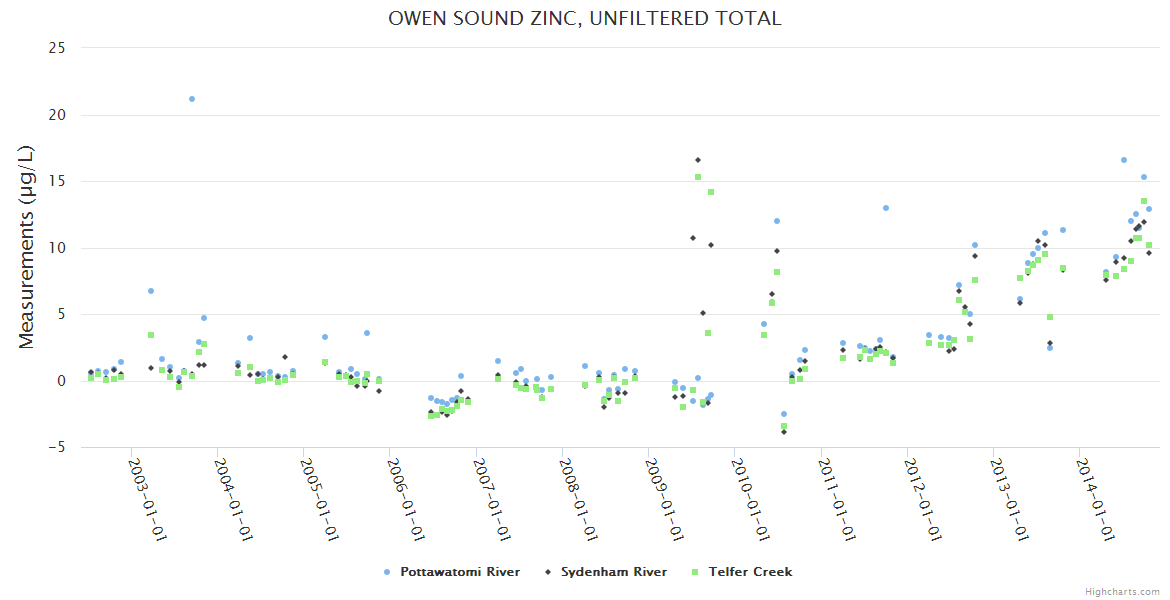Click the 2003-01-01 x-axis label
This screenshot has height=600, width=1170.
(146, 498)
